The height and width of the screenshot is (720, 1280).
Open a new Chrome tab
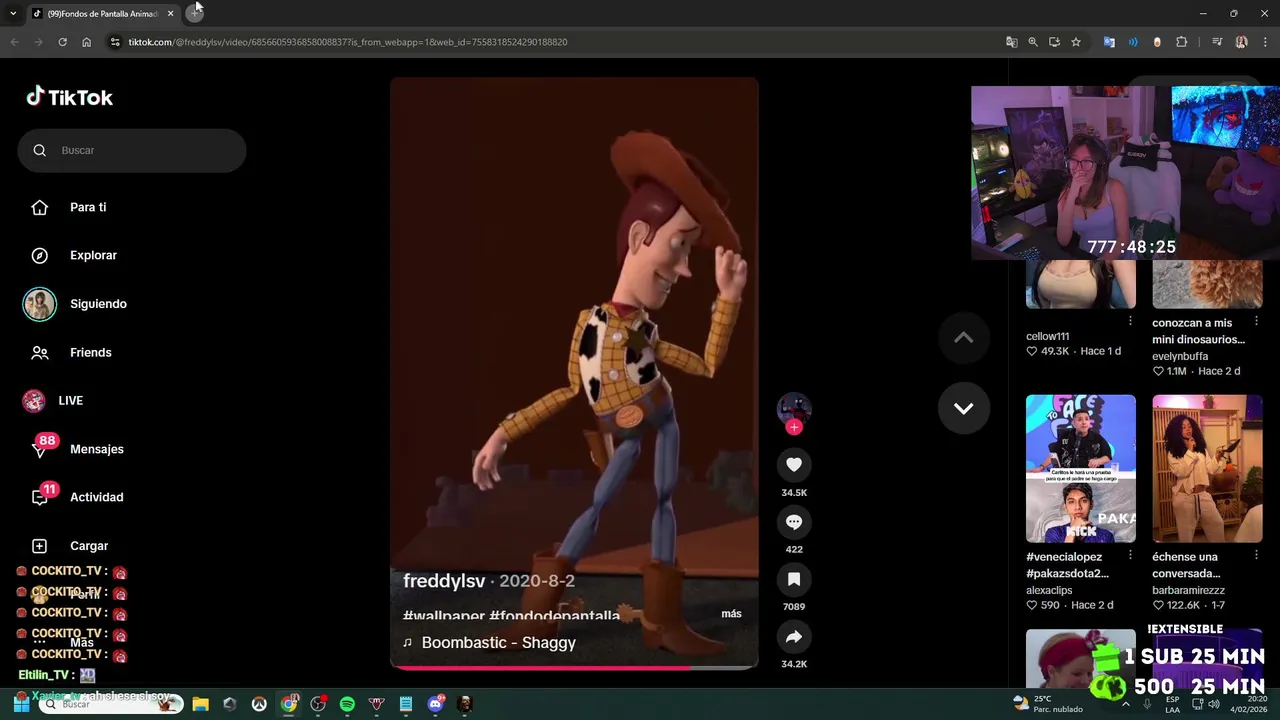195,13
